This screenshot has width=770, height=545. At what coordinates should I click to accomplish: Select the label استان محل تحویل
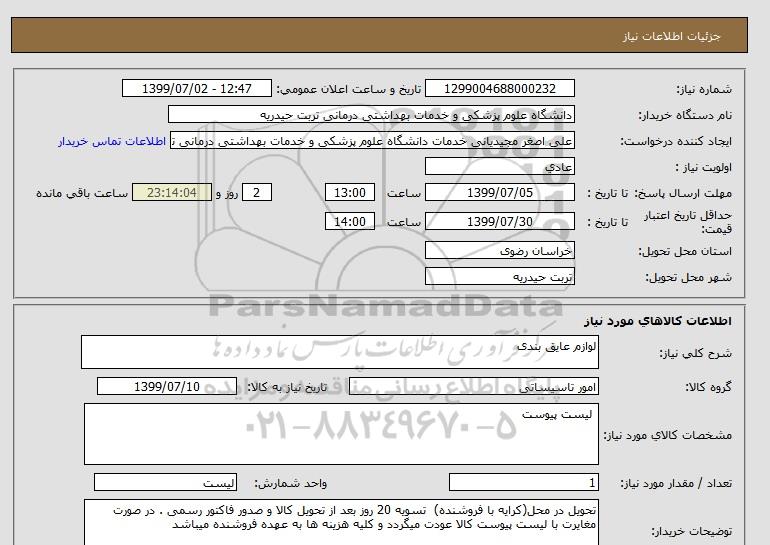click(685, 251)
